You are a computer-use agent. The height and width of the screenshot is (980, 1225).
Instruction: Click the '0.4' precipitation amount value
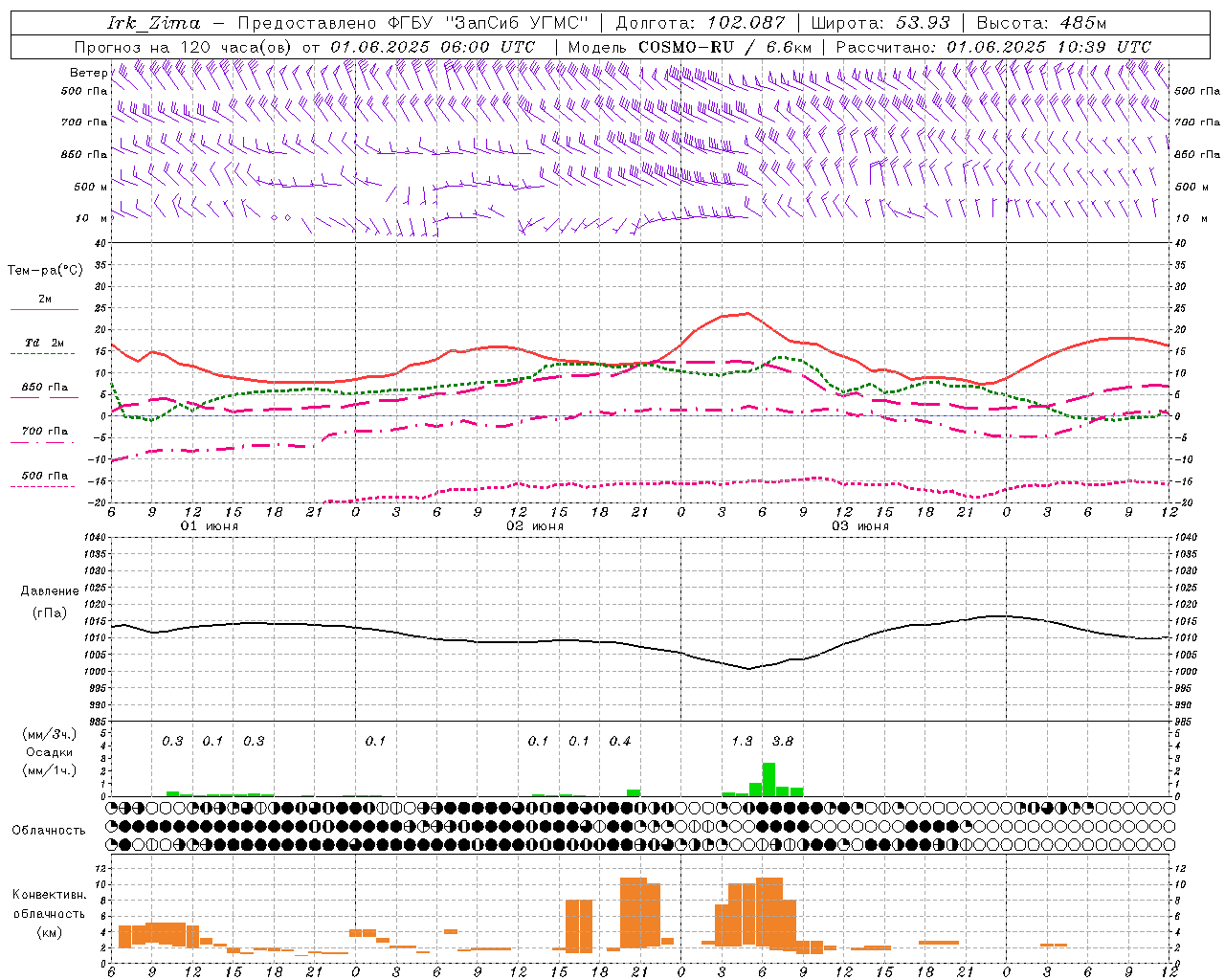click(620, 742)
